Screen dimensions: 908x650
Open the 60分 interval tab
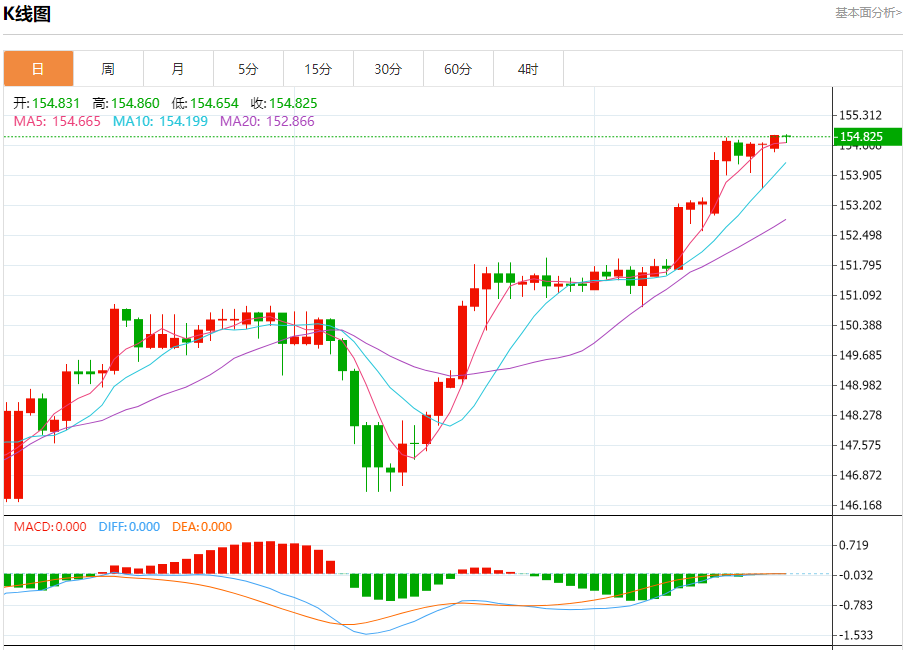click(x=459, y=69)
